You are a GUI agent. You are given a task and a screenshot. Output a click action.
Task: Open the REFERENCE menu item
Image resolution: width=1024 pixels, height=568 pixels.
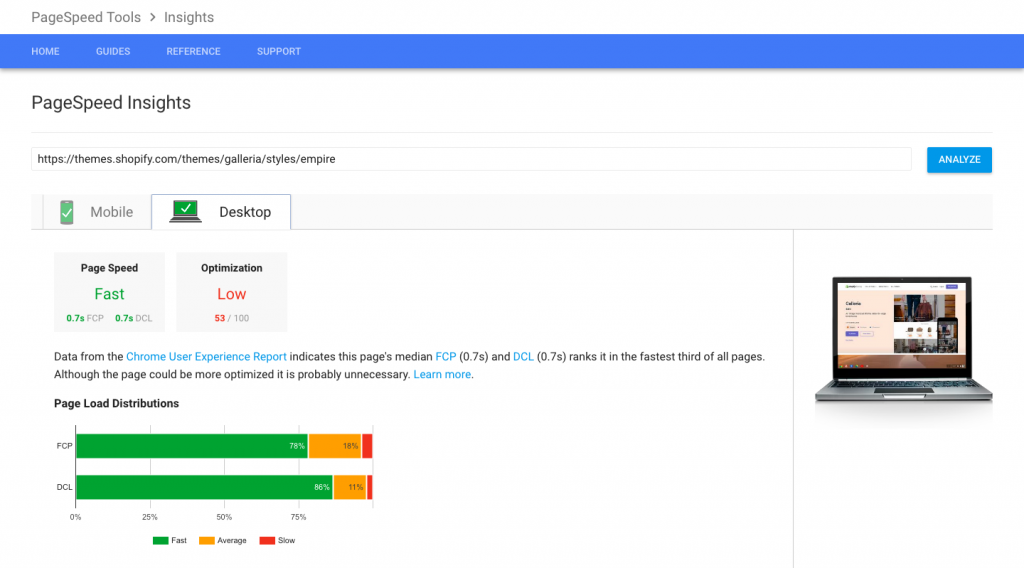(193, 51)
